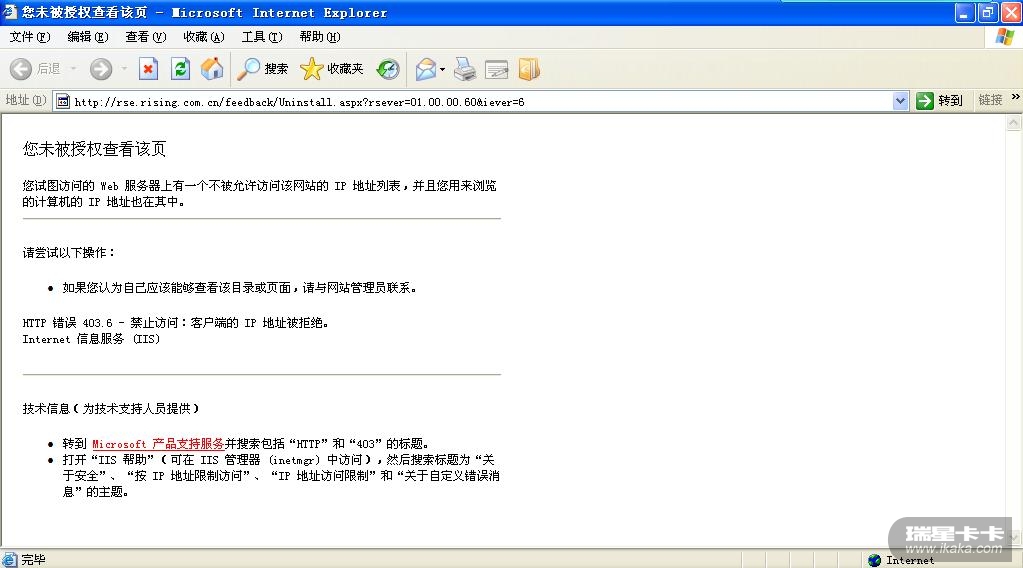Viewport: 1023px width, 568px height.
Task: Refresh the page with the refresh icon
Action: pyautogui.click(x=181, y=68)
